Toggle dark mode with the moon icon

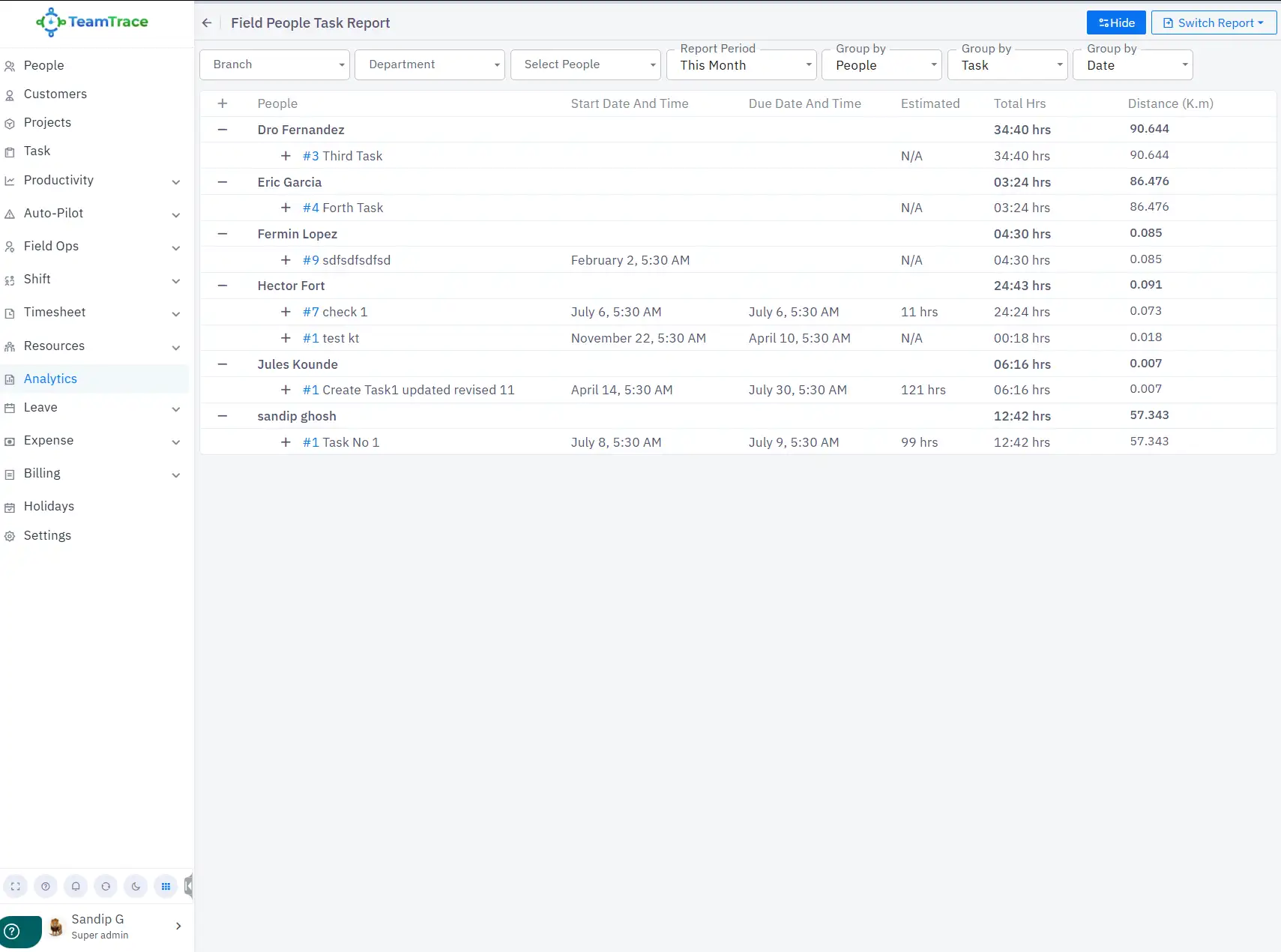136,886
